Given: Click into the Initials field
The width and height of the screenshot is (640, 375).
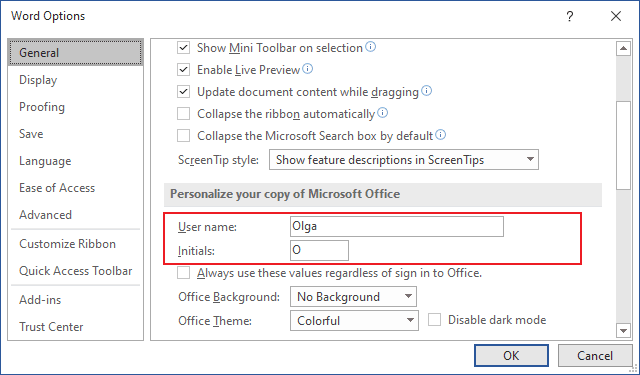Looking at the screenshot, I should 319,250.
